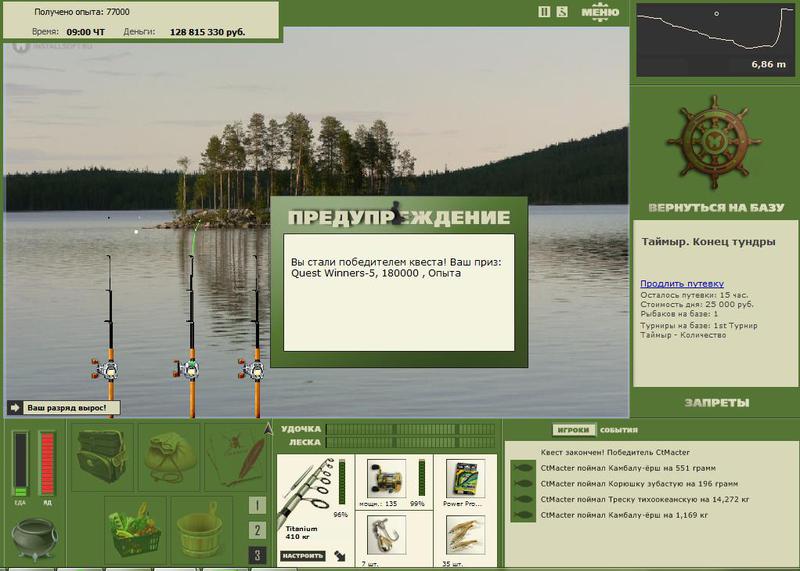The height and width of the screenshot is (571, 800).
Task: Click the time display 09:00 ЧТ
Action: 85,32
